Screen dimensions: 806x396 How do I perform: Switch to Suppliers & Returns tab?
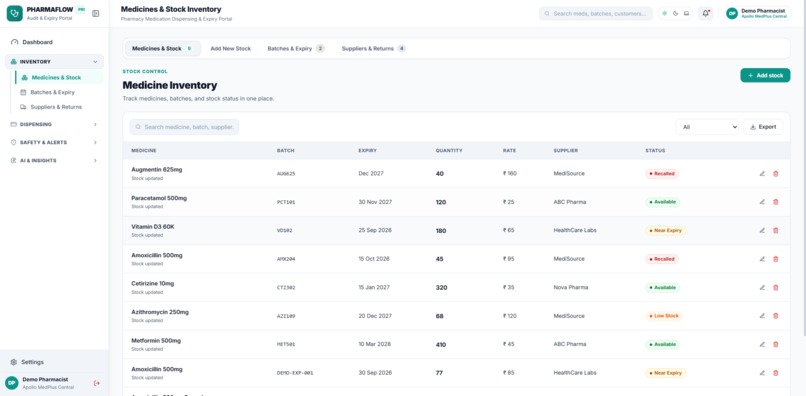tap(373, 49)
